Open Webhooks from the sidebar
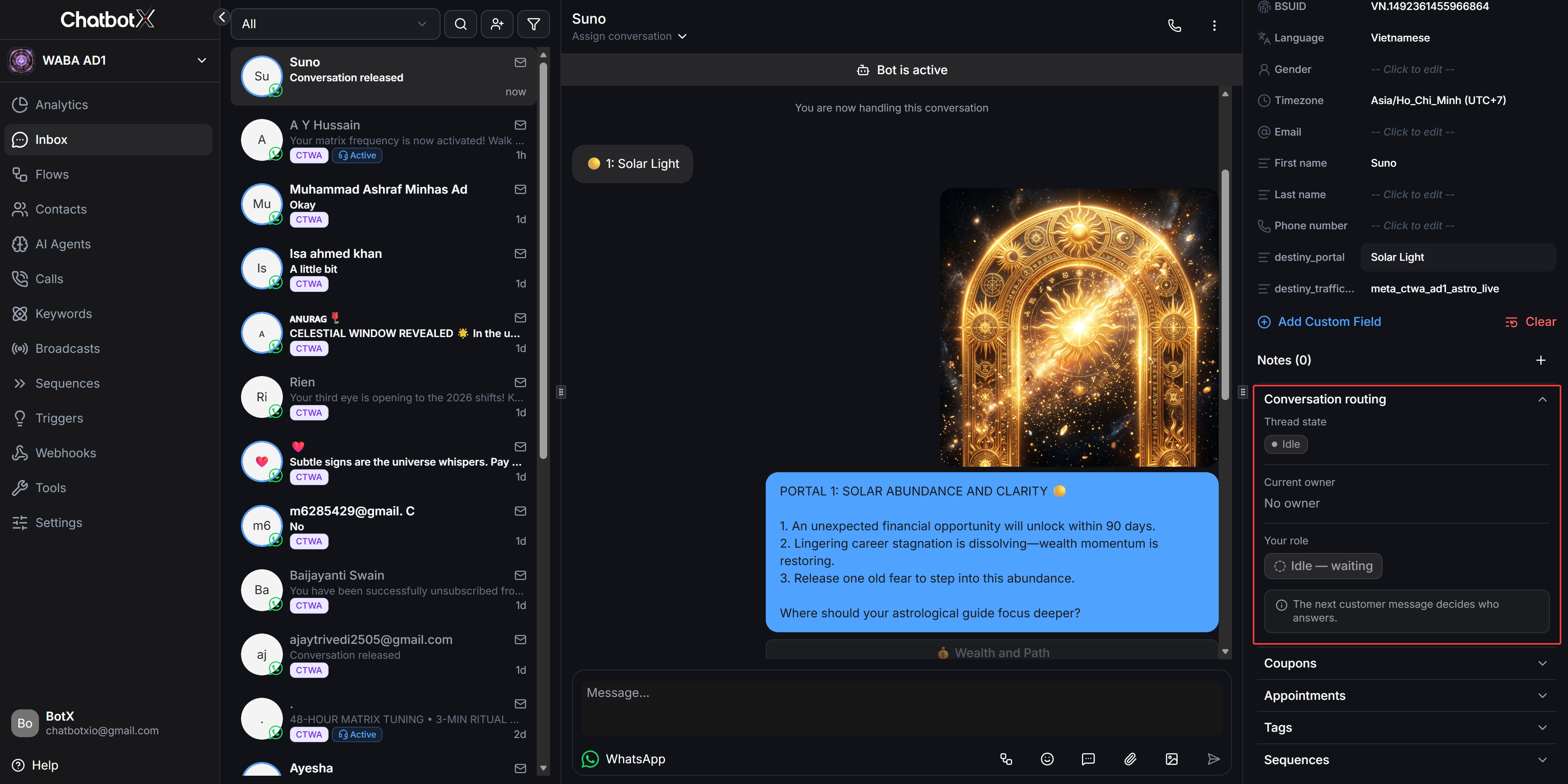The width and height of the screenshot is (1568, 784). point(108,453)
